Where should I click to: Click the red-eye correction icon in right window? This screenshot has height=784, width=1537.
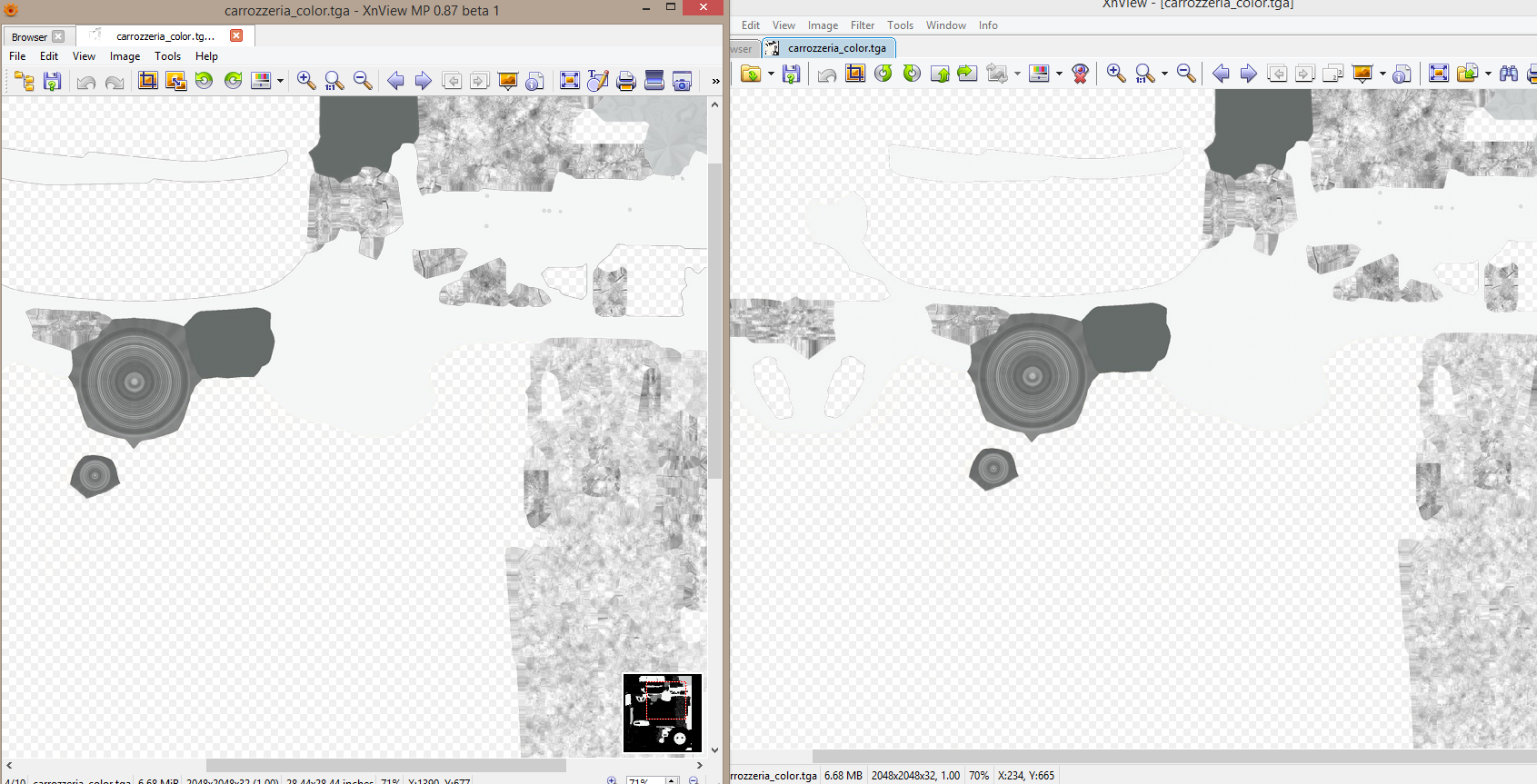pos(1080,74)
